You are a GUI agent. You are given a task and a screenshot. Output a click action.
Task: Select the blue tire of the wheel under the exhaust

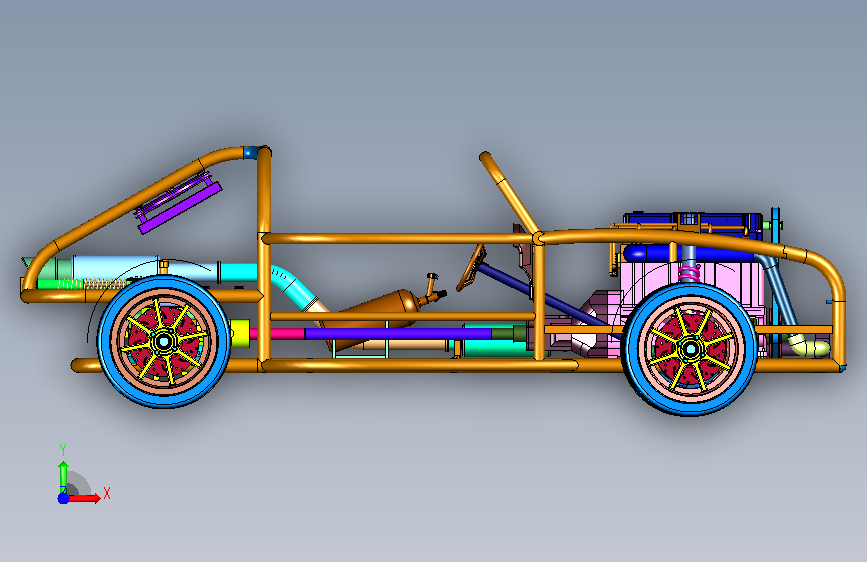(x=105, y=341)
